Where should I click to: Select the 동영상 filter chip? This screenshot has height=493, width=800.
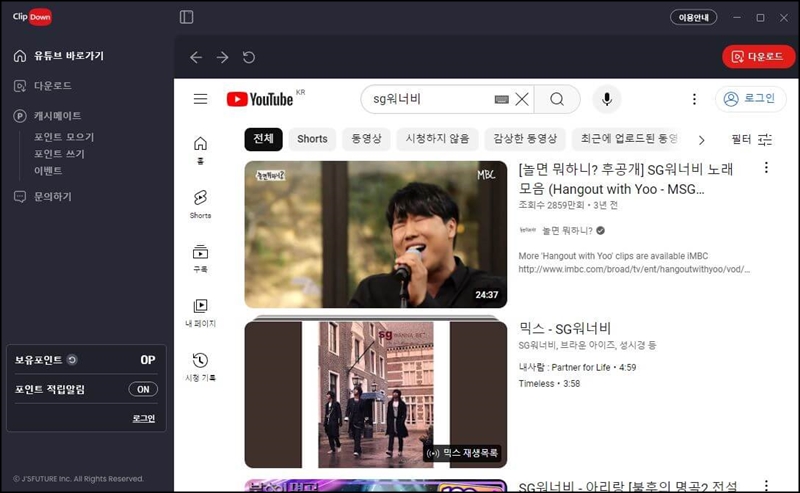click(x=366, y=139)
